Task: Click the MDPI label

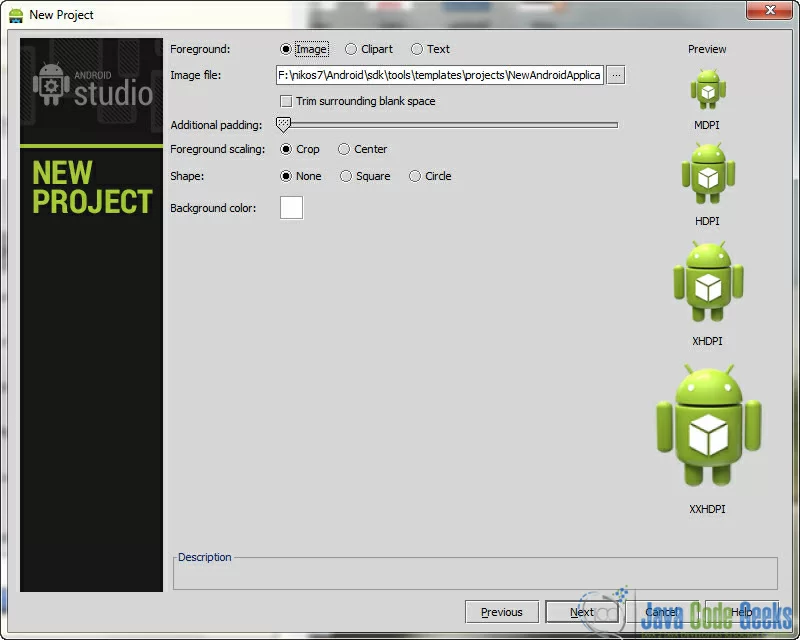Action: tap(707, 125)
